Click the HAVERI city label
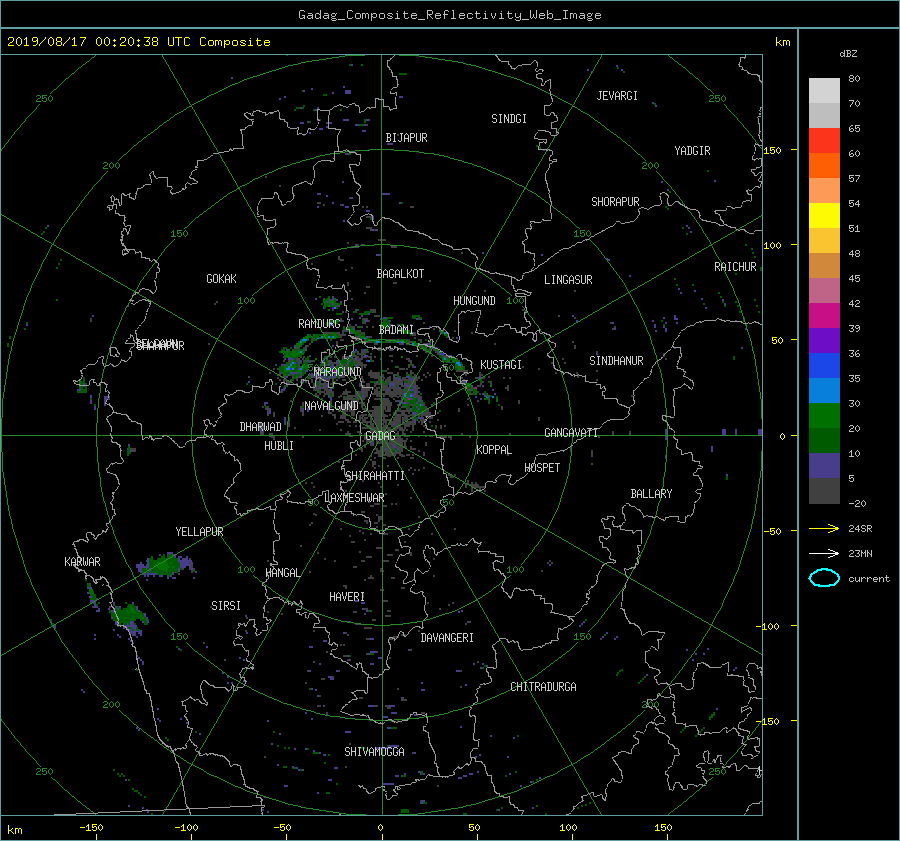 pyautogui.click(x=347, y=597)
